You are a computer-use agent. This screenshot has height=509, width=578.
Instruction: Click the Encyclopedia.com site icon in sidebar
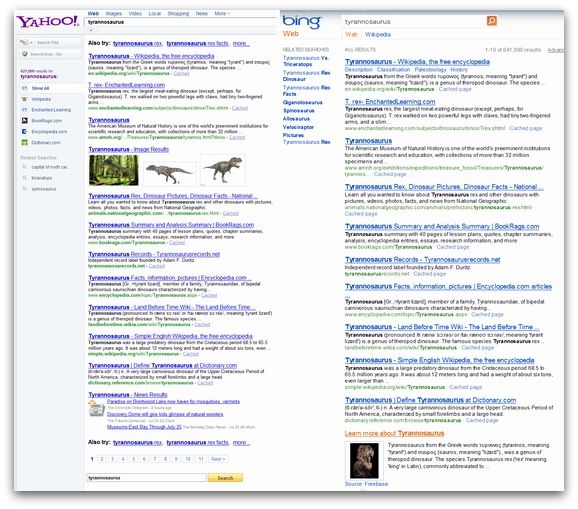(25, 132)
